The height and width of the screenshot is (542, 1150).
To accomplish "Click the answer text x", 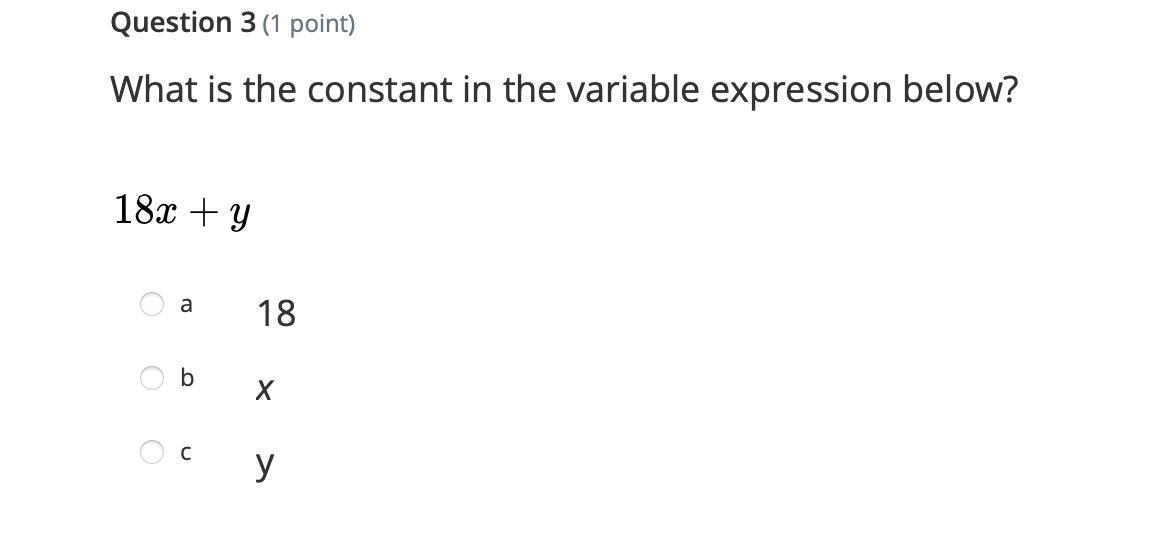I will (264, 389).
